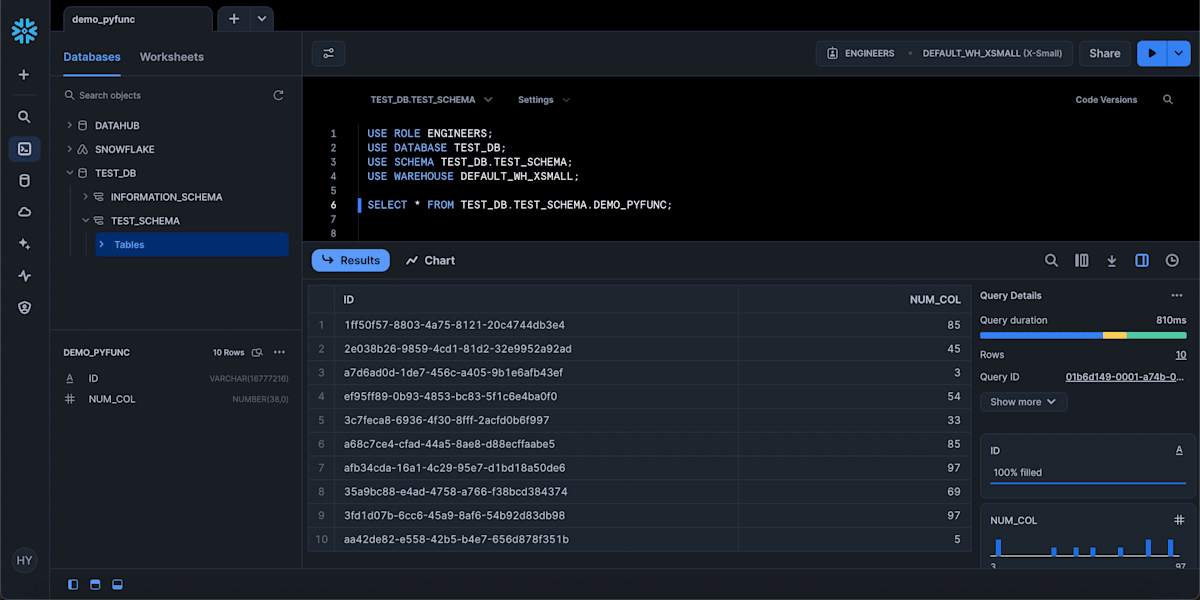
Task: Open the Data database icon in sidebar
Action: tap(24, 181)
